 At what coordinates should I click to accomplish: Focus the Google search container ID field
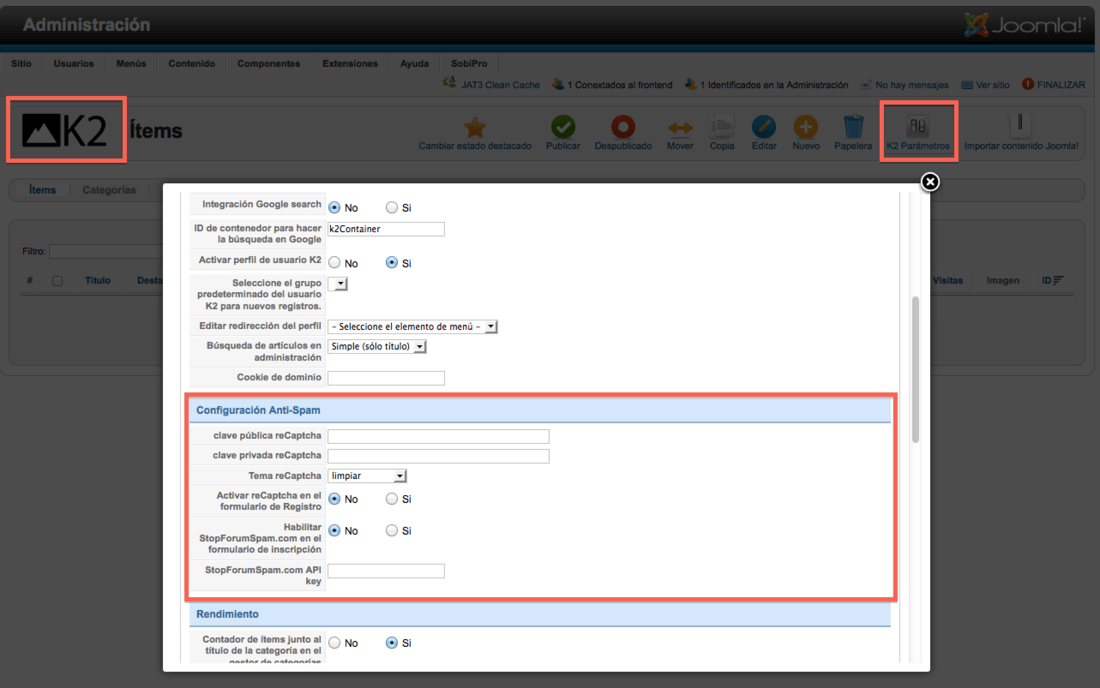(x=386, y=229)
